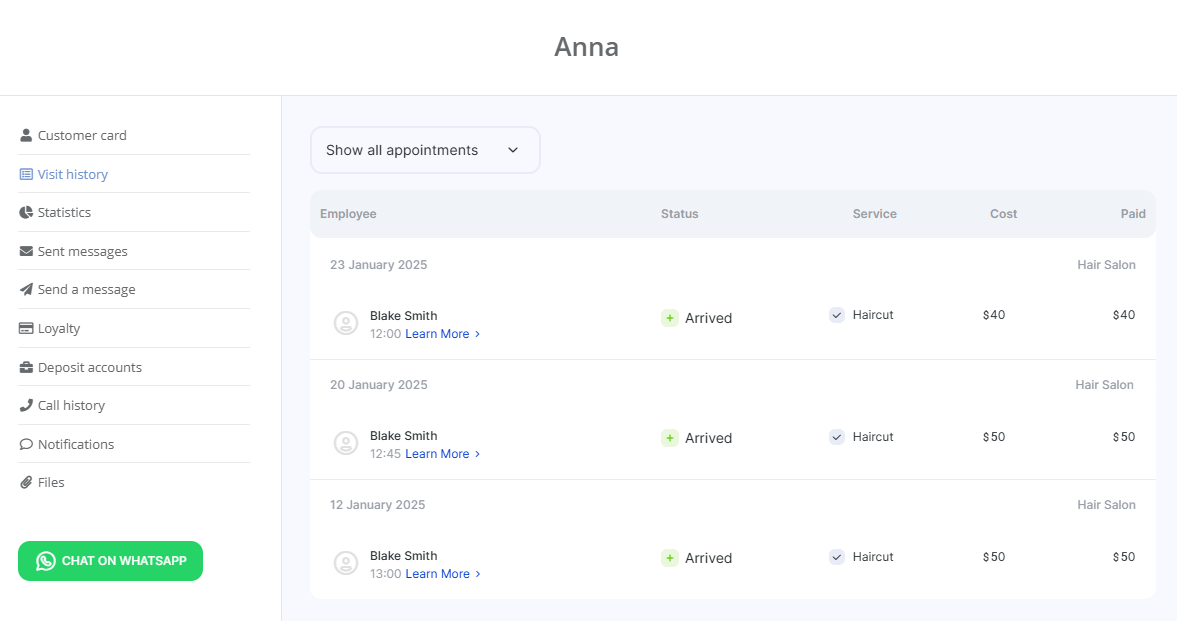
Task: Click the paper plane Send a message icon
Action: pyautogui.click(x=26, y=289)
